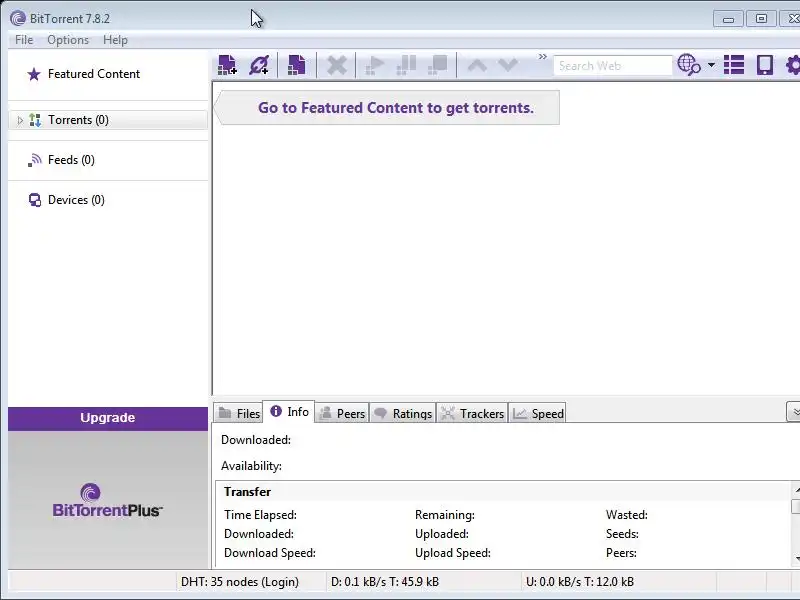Viewport: 800px width, 600px height.
Task: Click DHT: 35 nodes (Login) status
Action: click(240, 582)
